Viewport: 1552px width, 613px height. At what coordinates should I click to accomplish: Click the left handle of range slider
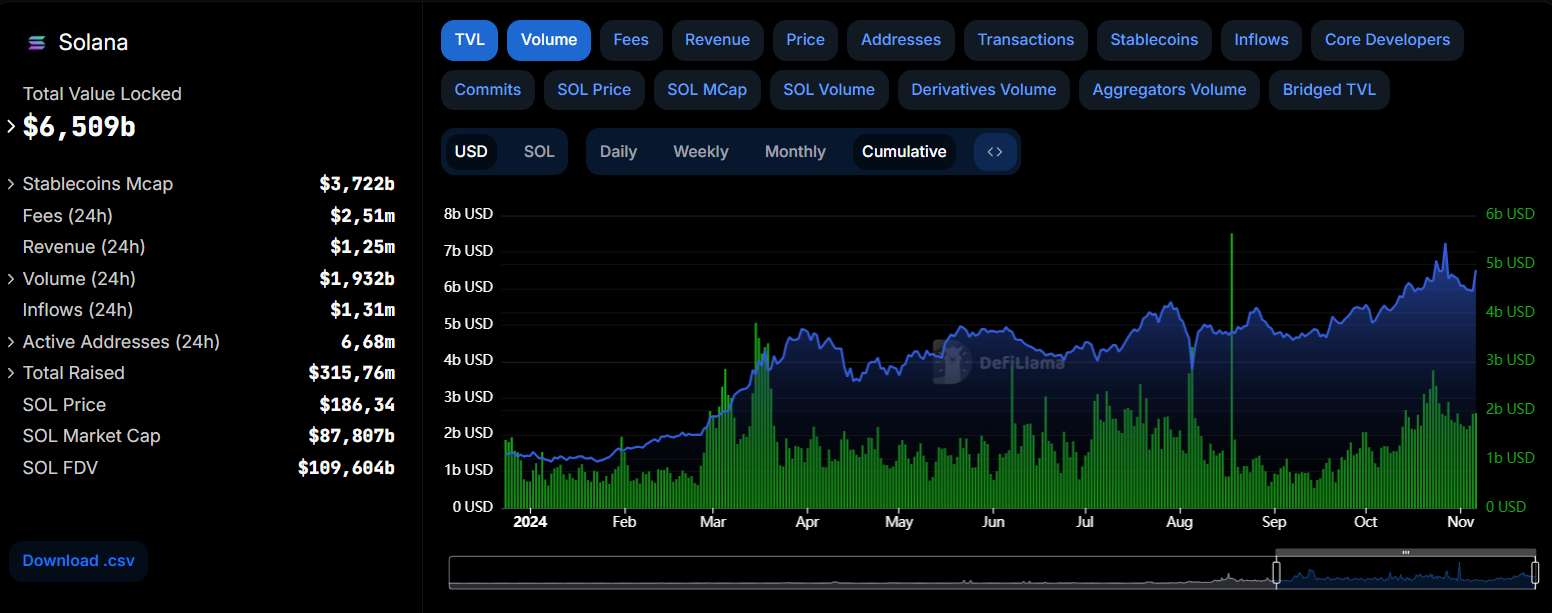tap(1276, 572)
